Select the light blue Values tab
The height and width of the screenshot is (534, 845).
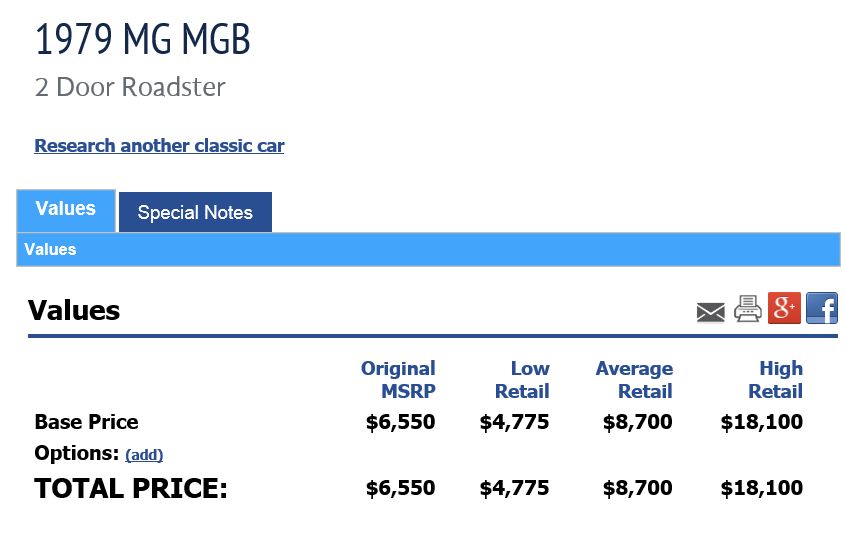click(x=66, y=210)
